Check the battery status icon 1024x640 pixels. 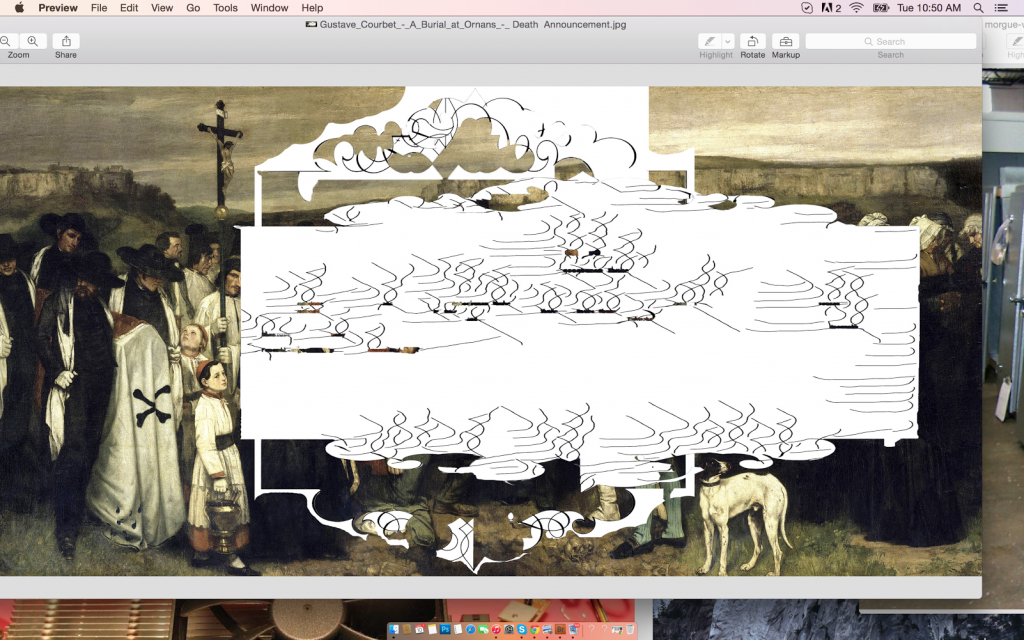coord(881,8)
